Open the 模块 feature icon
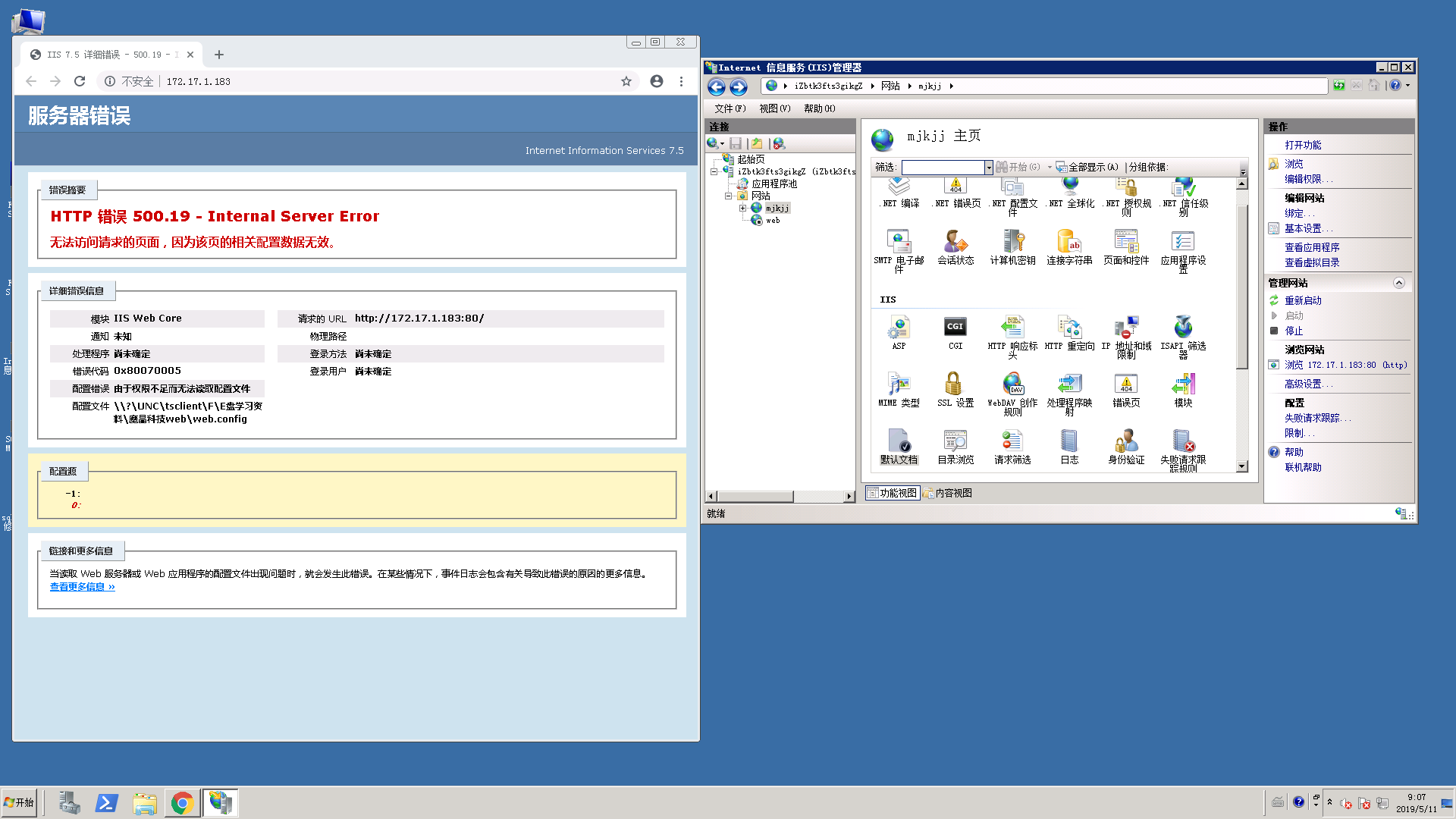 click(x=1183, y=389)
